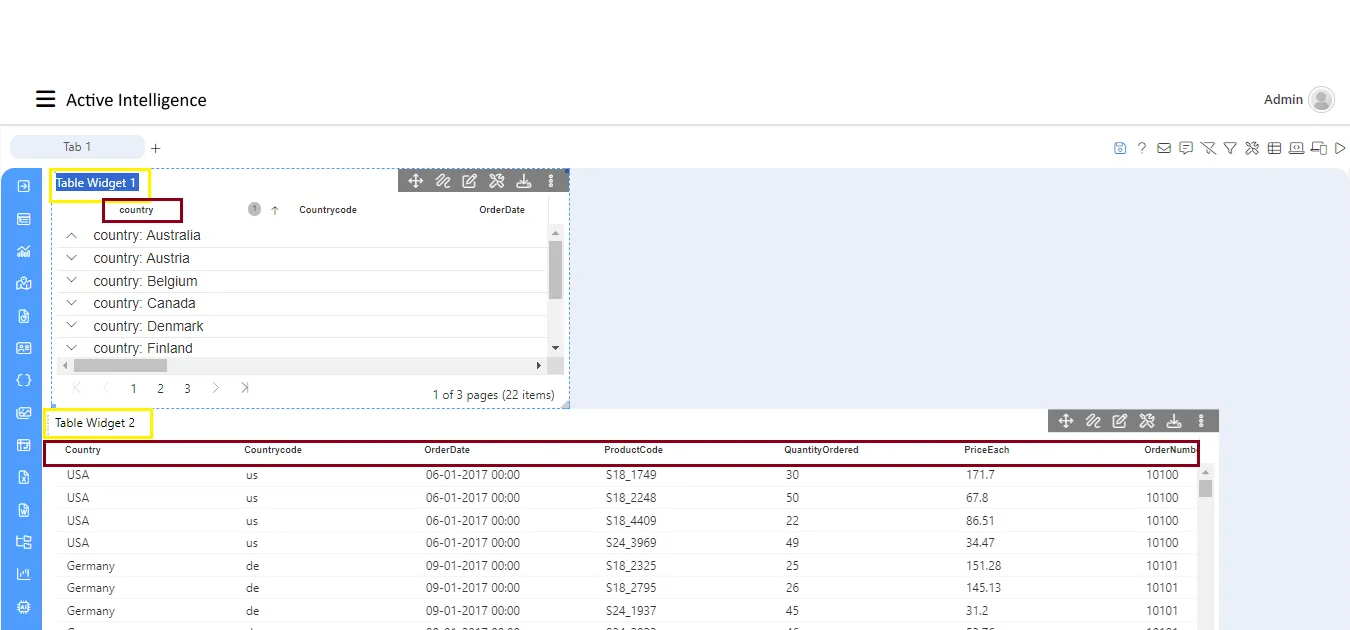
Task: Toggle the ascending sort arrow on the country column
Action: (x=275, y=210)
